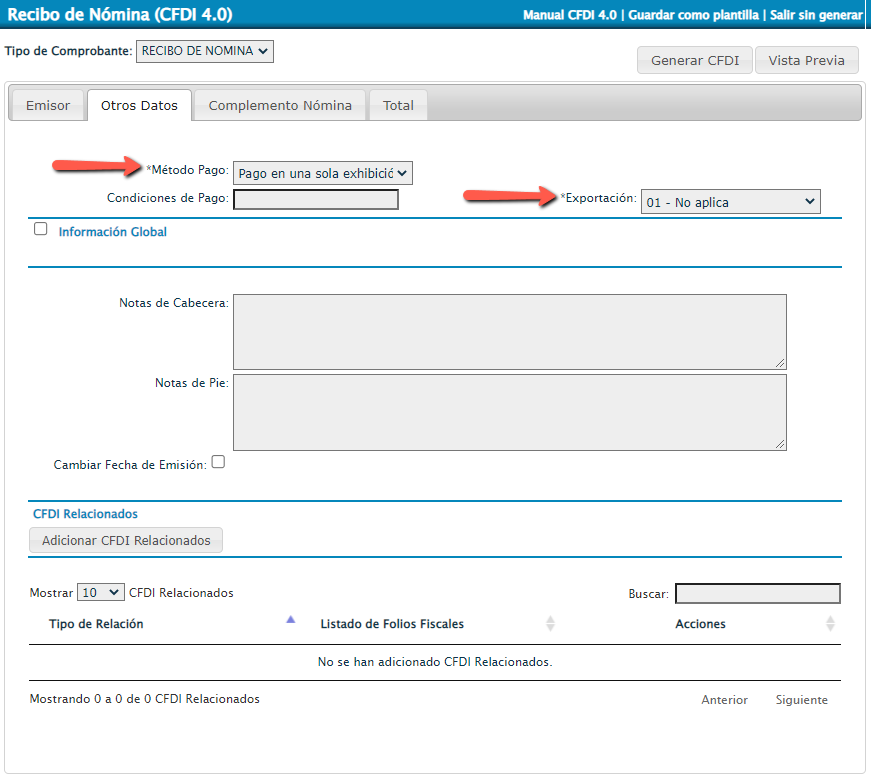Viewport: 871px width, 778px height.
Task: Expand the Método Pago dropdown
Action: [322, 173]
